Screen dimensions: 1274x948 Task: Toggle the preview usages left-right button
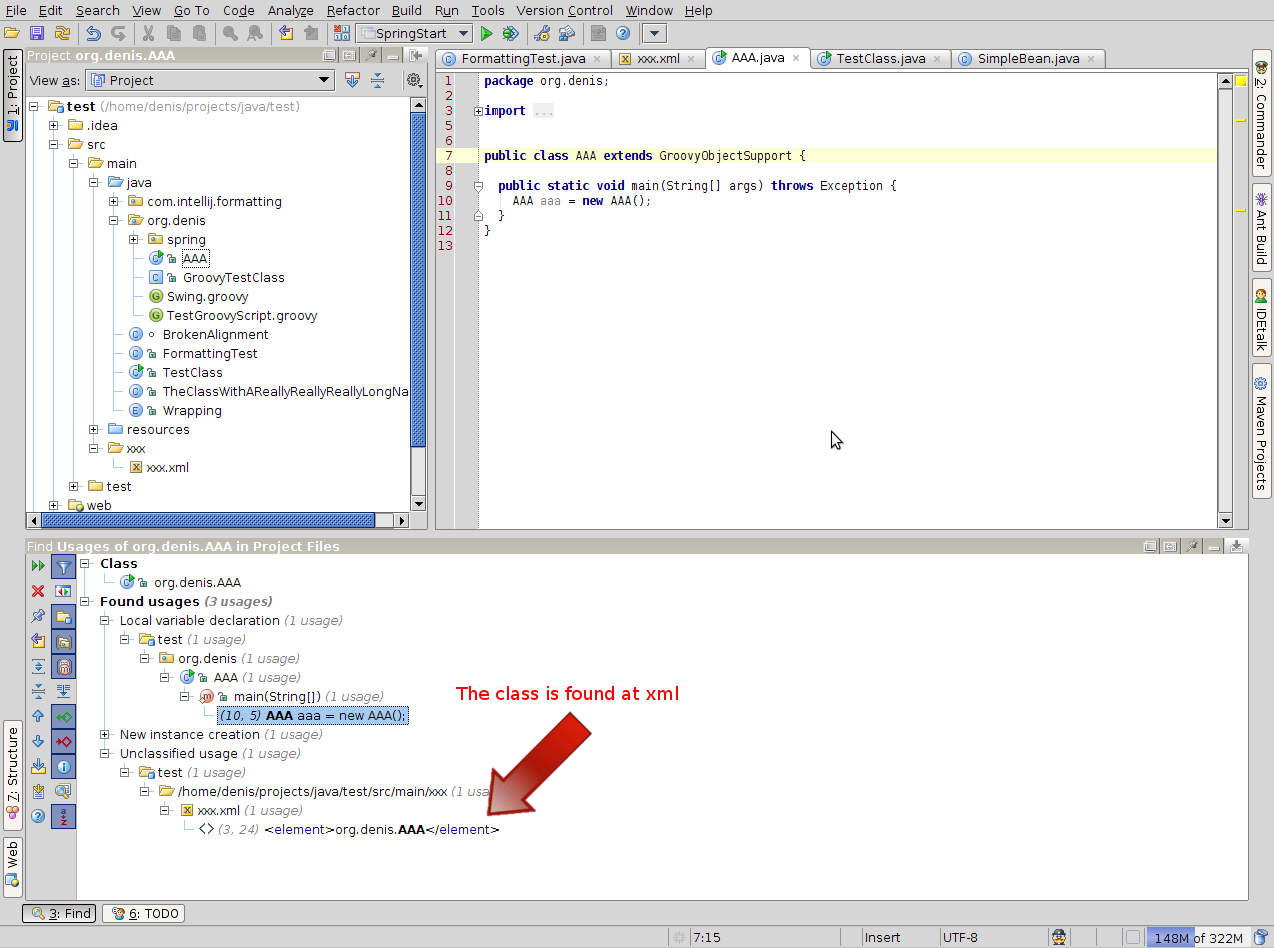click(x=64, y=591)
